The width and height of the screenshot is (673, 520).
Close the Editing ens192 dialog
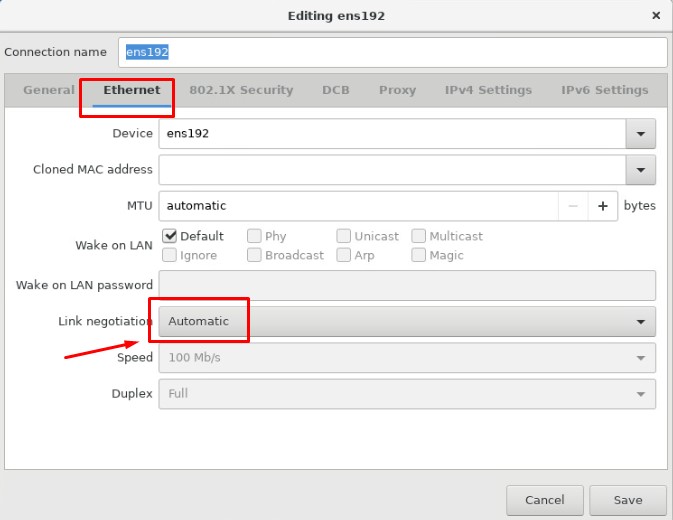click(x=656, y=16)
